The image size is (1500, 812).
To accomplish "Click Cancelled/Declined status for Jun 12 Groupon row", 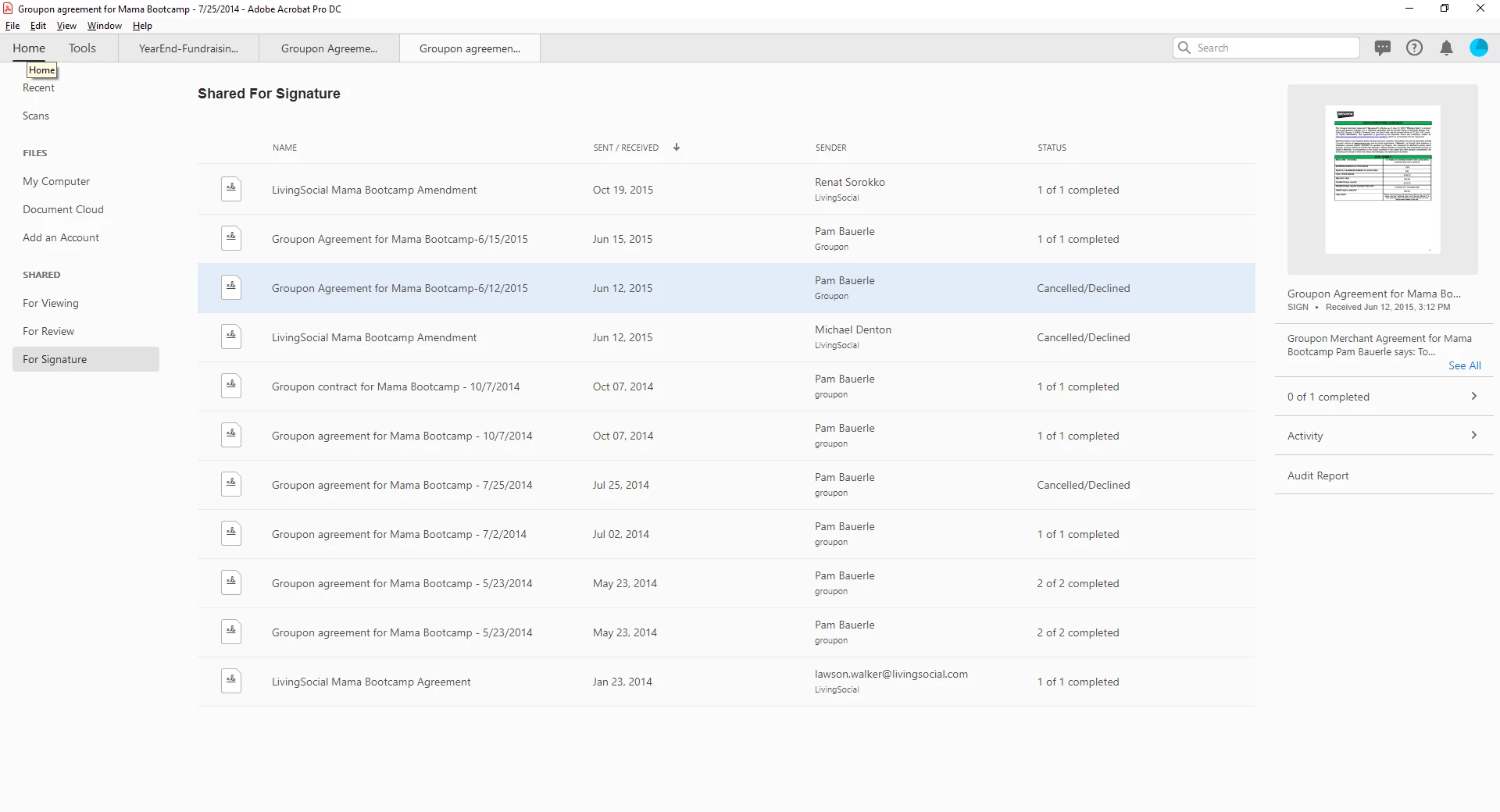I will coord(1084,288).
